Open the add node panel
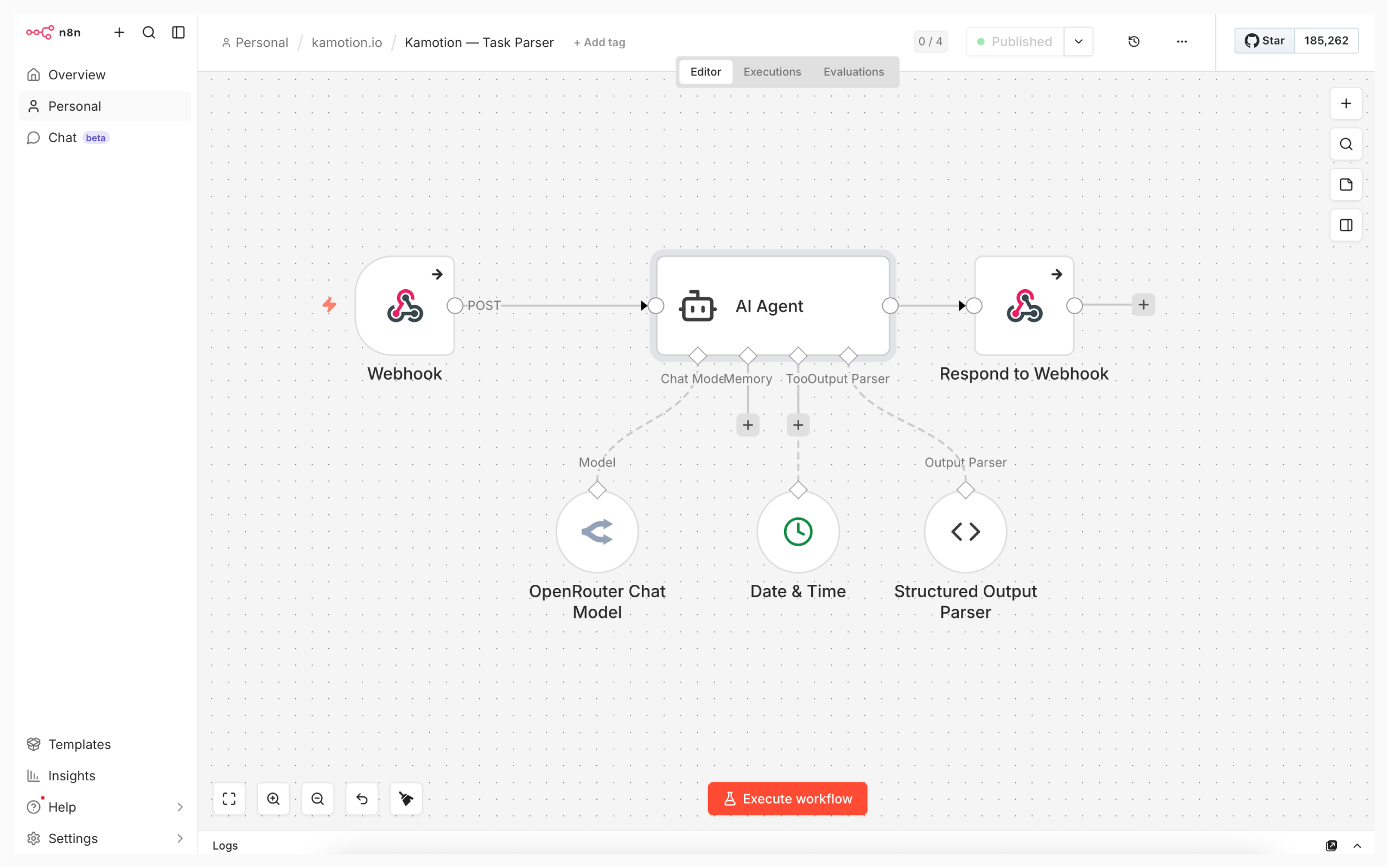 click(x=1346, y=103)
